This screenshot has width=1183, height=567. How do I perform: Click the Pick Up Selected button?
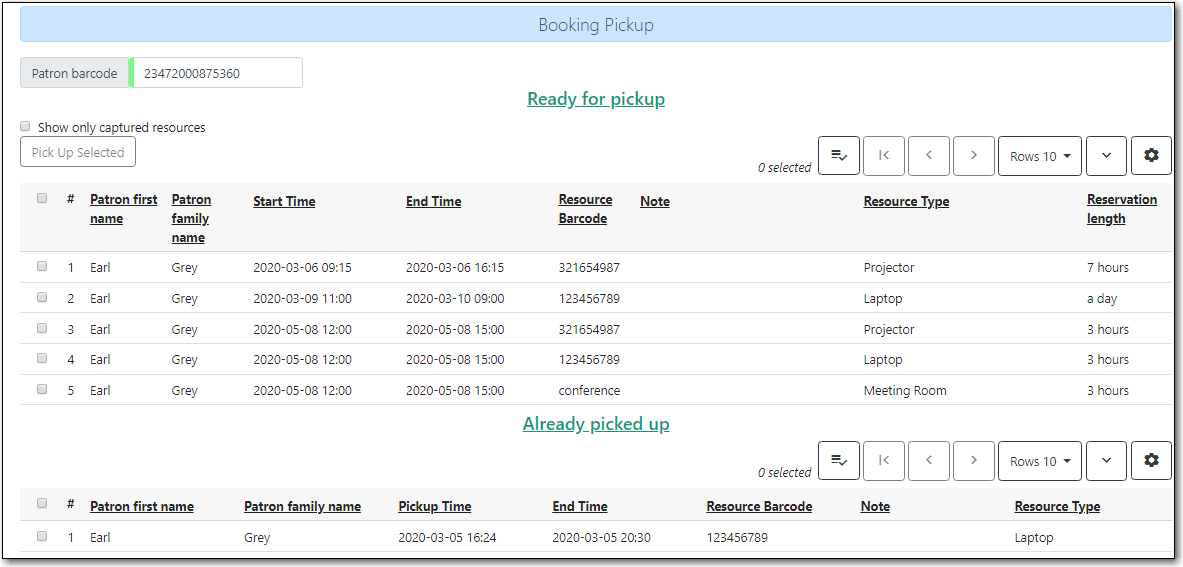(x=78, y=152)
